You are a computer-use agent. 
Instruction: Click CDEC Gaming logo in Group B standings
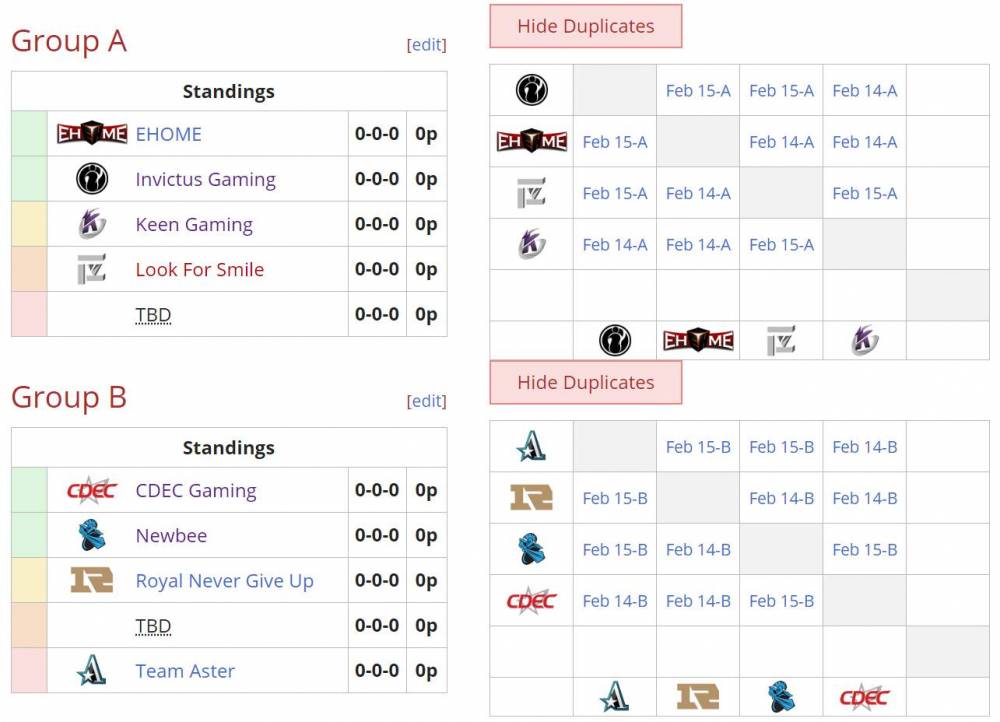(92, 490)
